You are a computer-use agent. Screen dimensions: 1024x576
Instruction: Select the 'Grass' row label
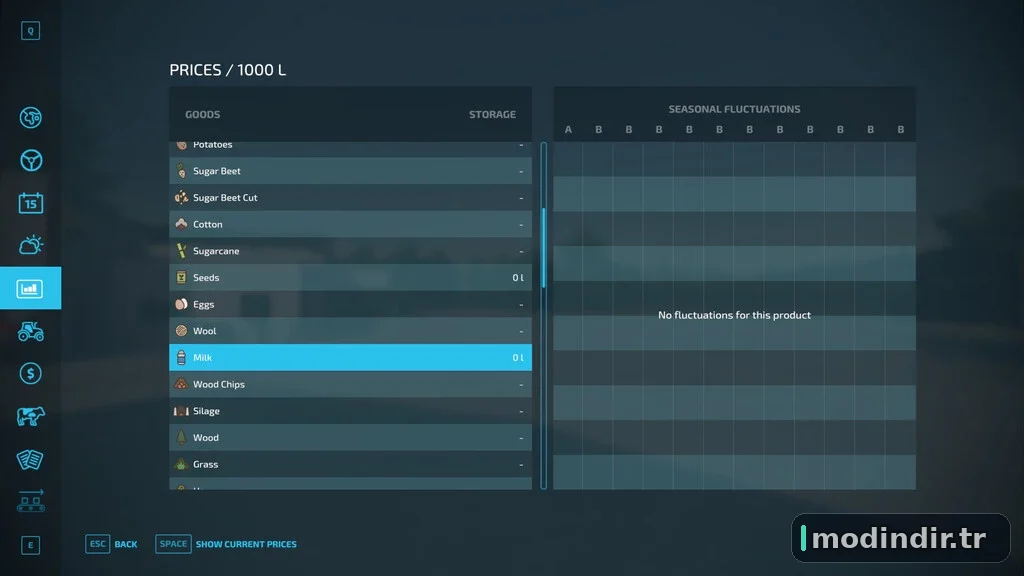coord(206,464)
